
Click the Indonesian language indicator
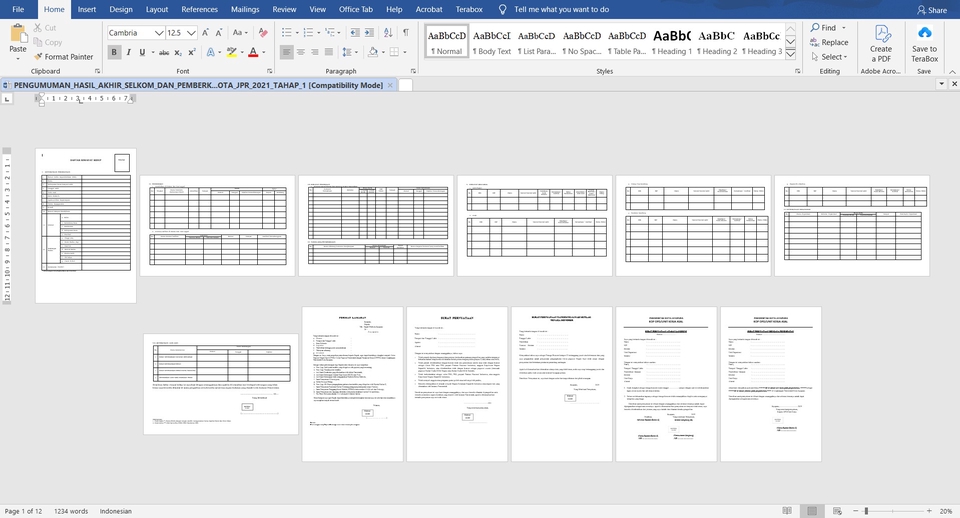(x=116, y=511)
